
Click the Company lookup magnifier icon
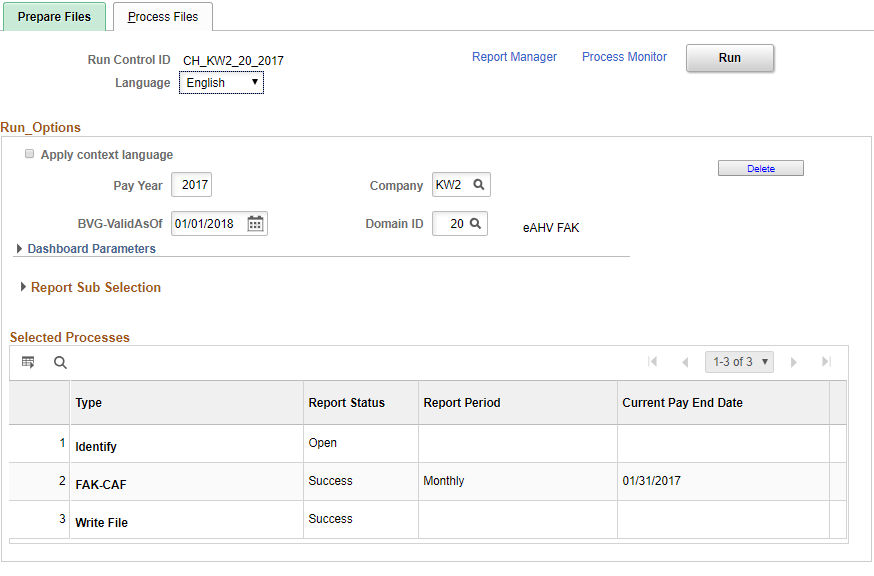coord(479,185)
